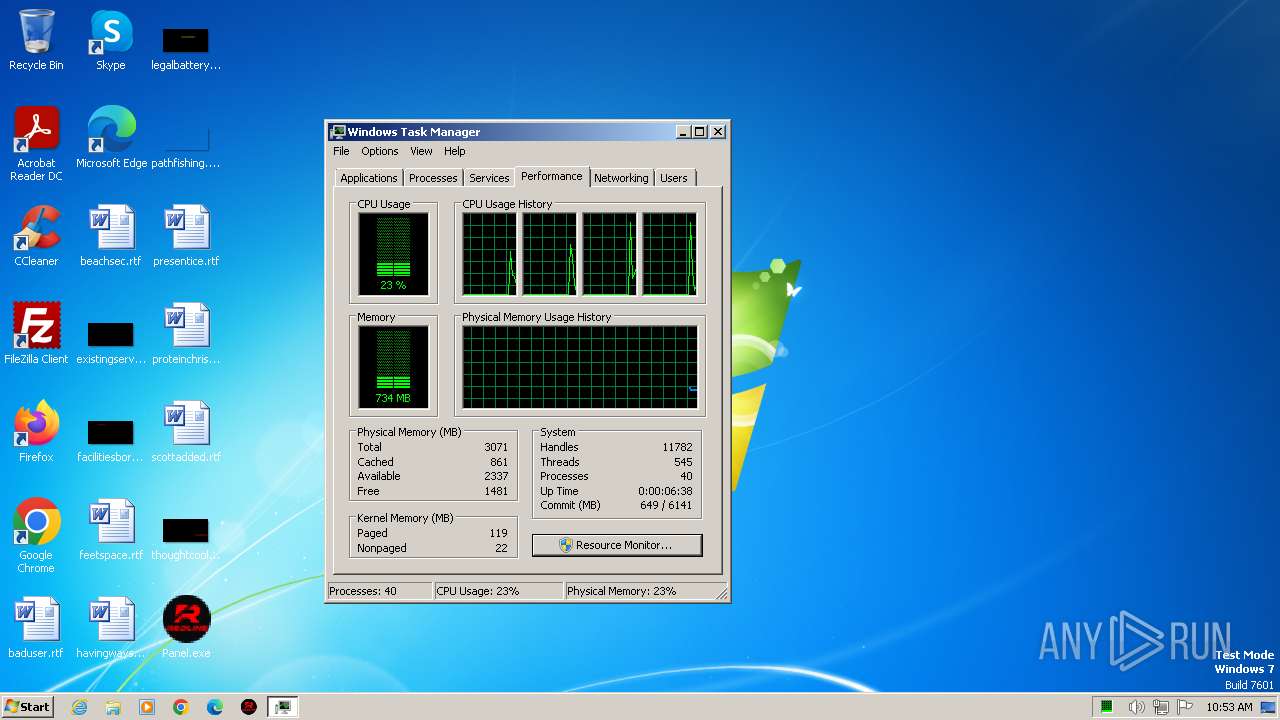Screen dimensions: 1280x720
Task: Click the network tray icon
Action: 1161,707
